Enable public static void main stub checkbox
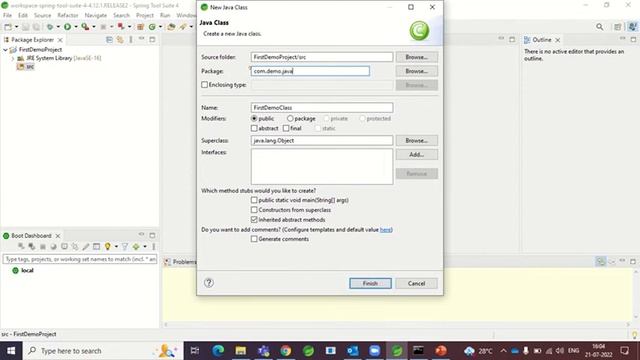This screenshot has height=360, width=640. [x=254, y=200]
